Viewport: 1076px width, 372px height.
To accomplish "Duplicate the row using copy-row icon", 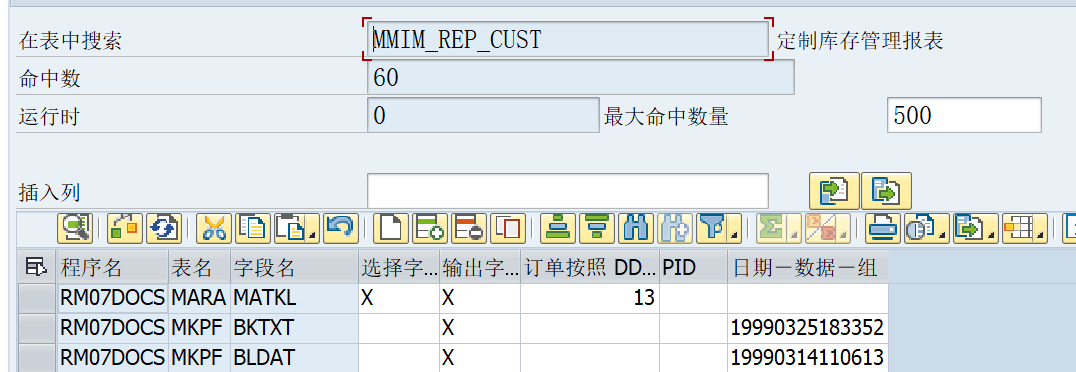I will [x=508, y=229].
